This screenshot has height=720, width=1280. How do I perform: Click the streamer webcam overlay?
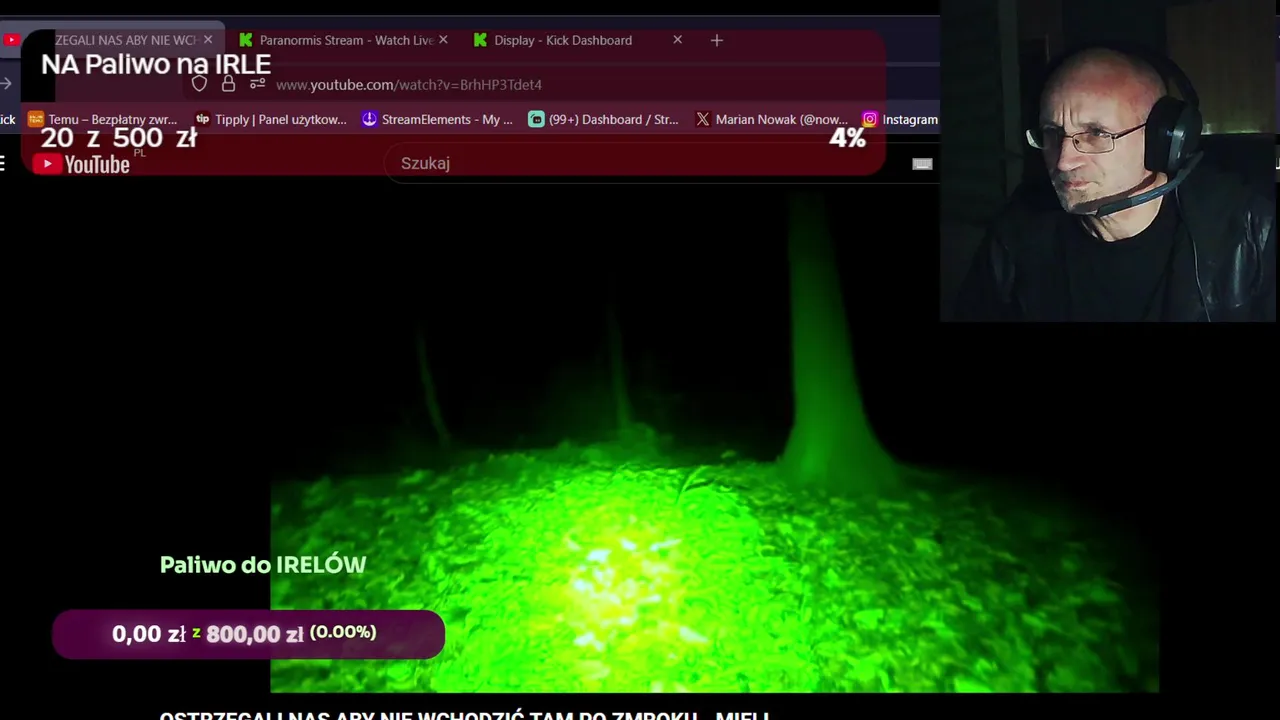(x=1108, y=161)
